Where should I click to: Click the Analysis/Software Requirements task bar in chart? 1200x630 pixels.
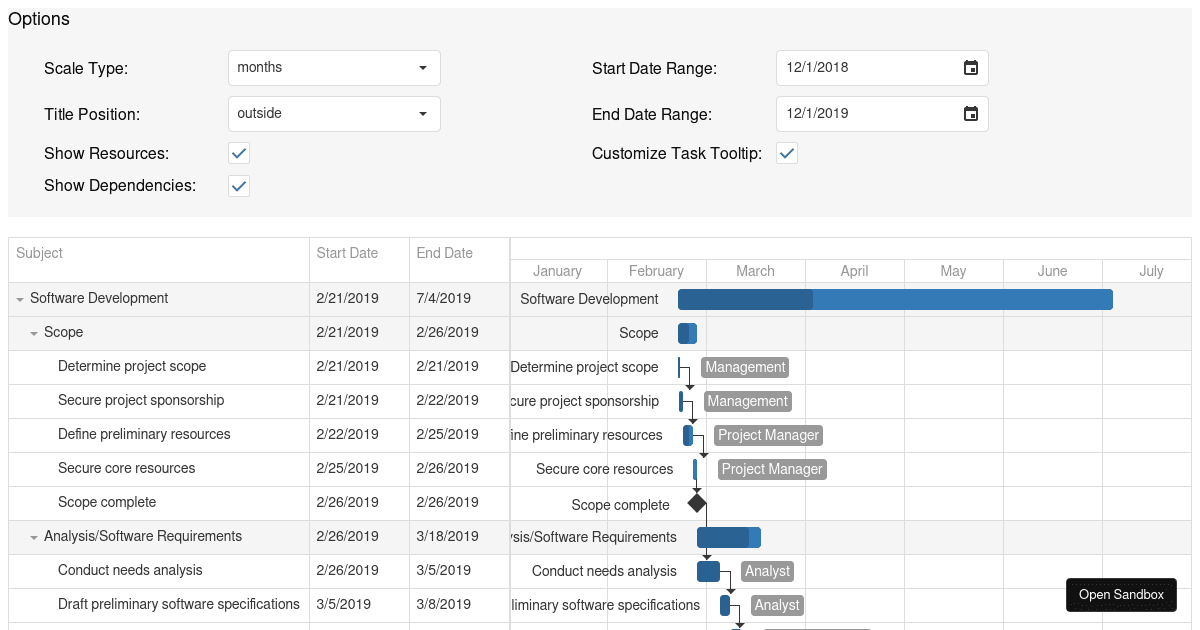(x=729, y=537)
